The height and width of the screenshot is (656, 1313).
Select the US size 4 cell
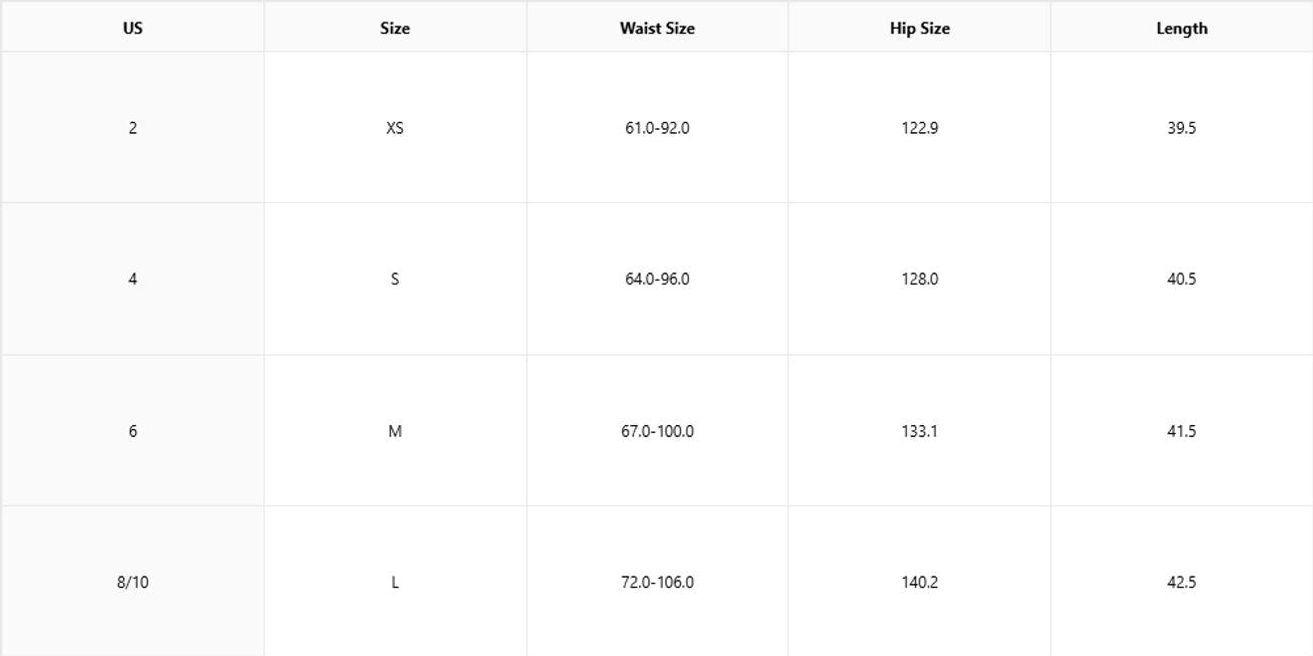132,279
